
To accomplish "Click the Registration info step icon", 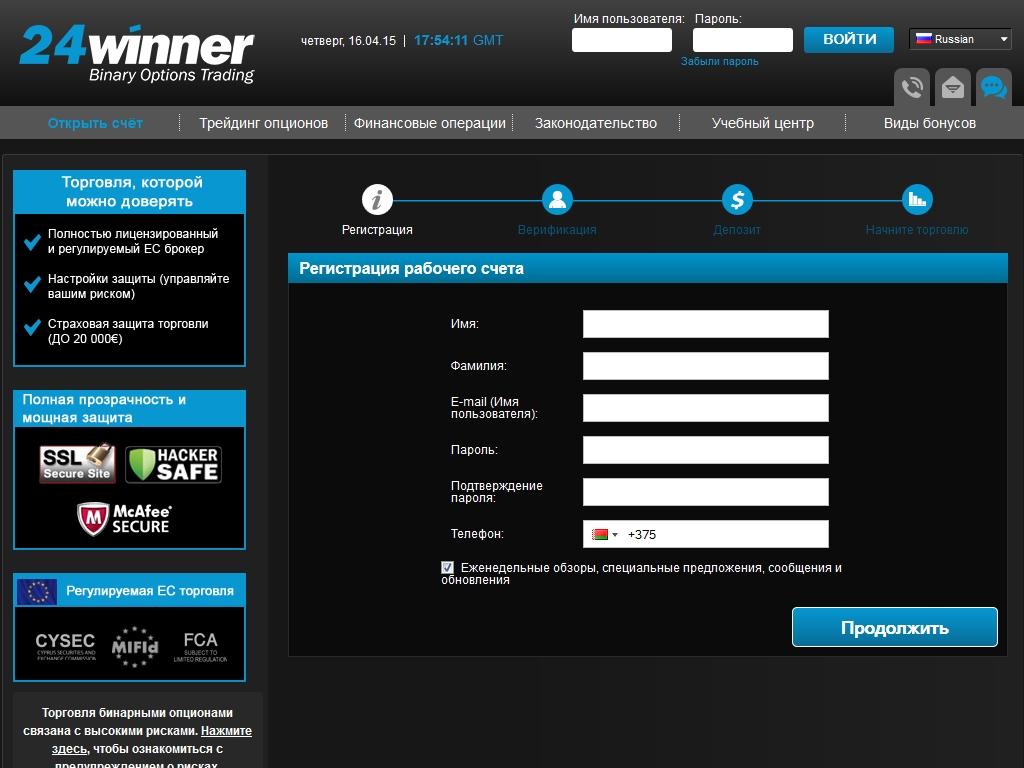I will pos(377,200).
